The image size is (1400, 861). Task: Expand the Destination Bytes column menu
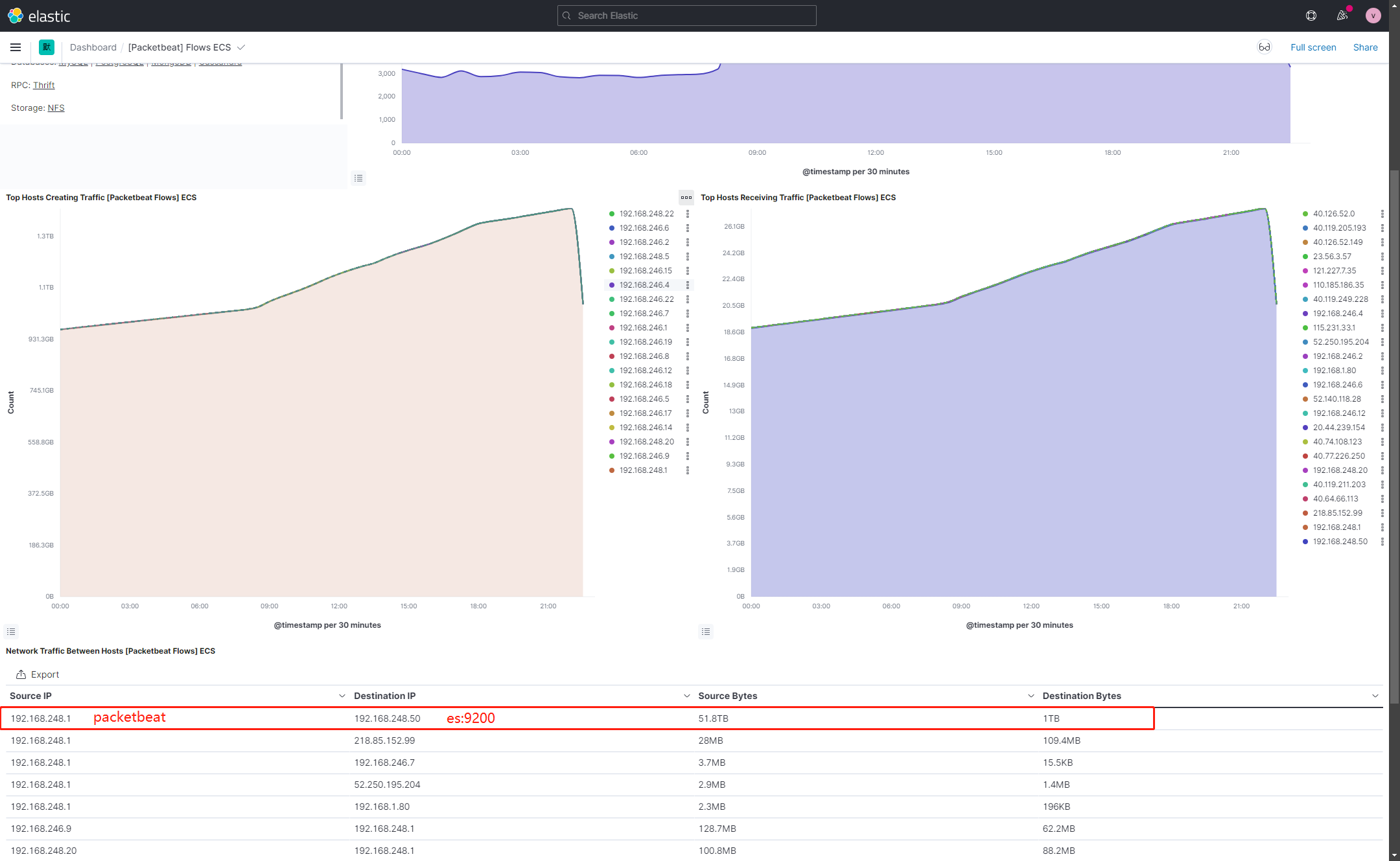pyautogui.click(x=1375, y=696)
